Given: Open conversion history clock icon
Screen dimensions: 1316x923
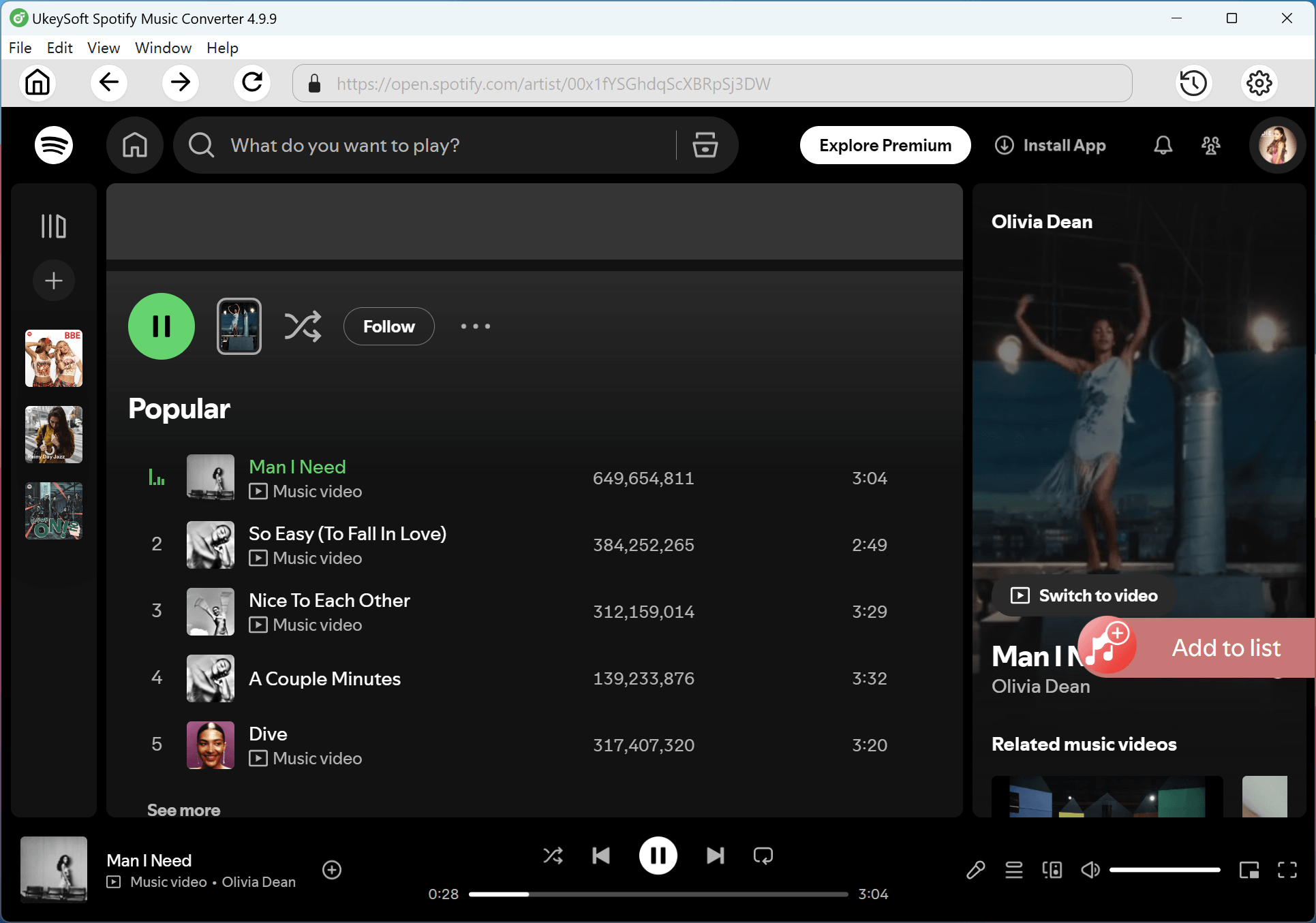Looking at the screenshot, I should coord(1193,83).
